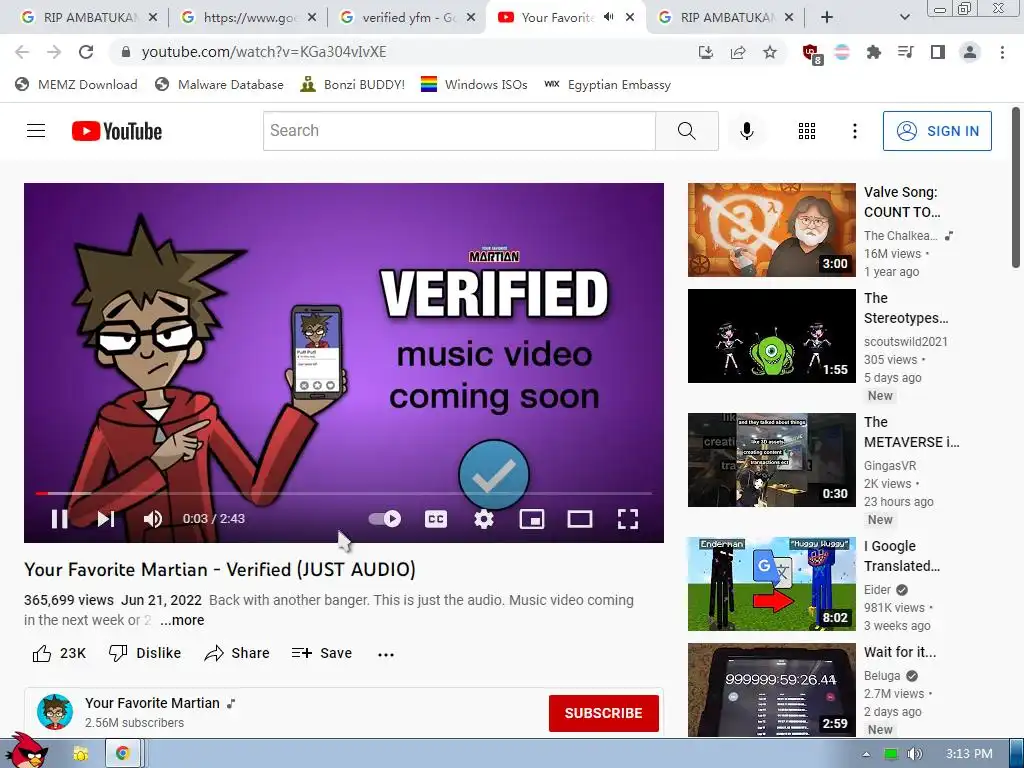Image resolution: width=1024 pixels, height=768 pixels.
Task: Open player settings gear
Action: tap(484, 519)
